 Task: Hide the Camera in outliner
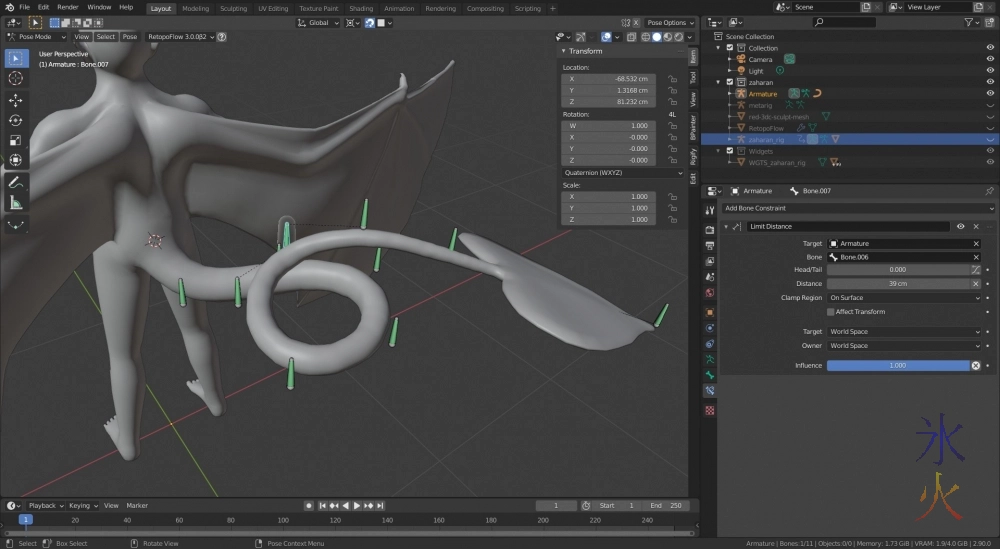990,59
